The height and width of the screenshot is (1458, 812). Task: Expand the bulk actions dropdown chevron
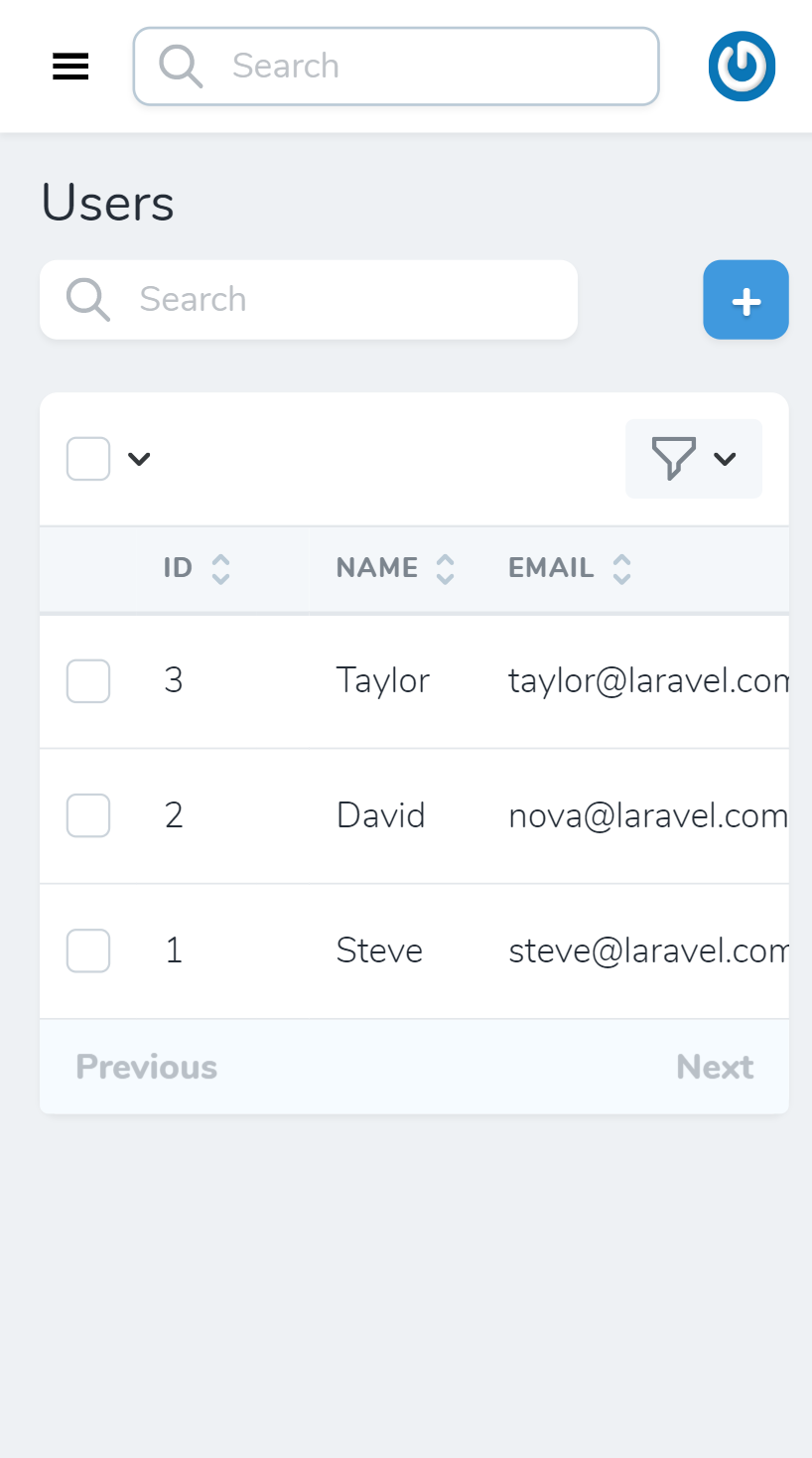[138, 459]
